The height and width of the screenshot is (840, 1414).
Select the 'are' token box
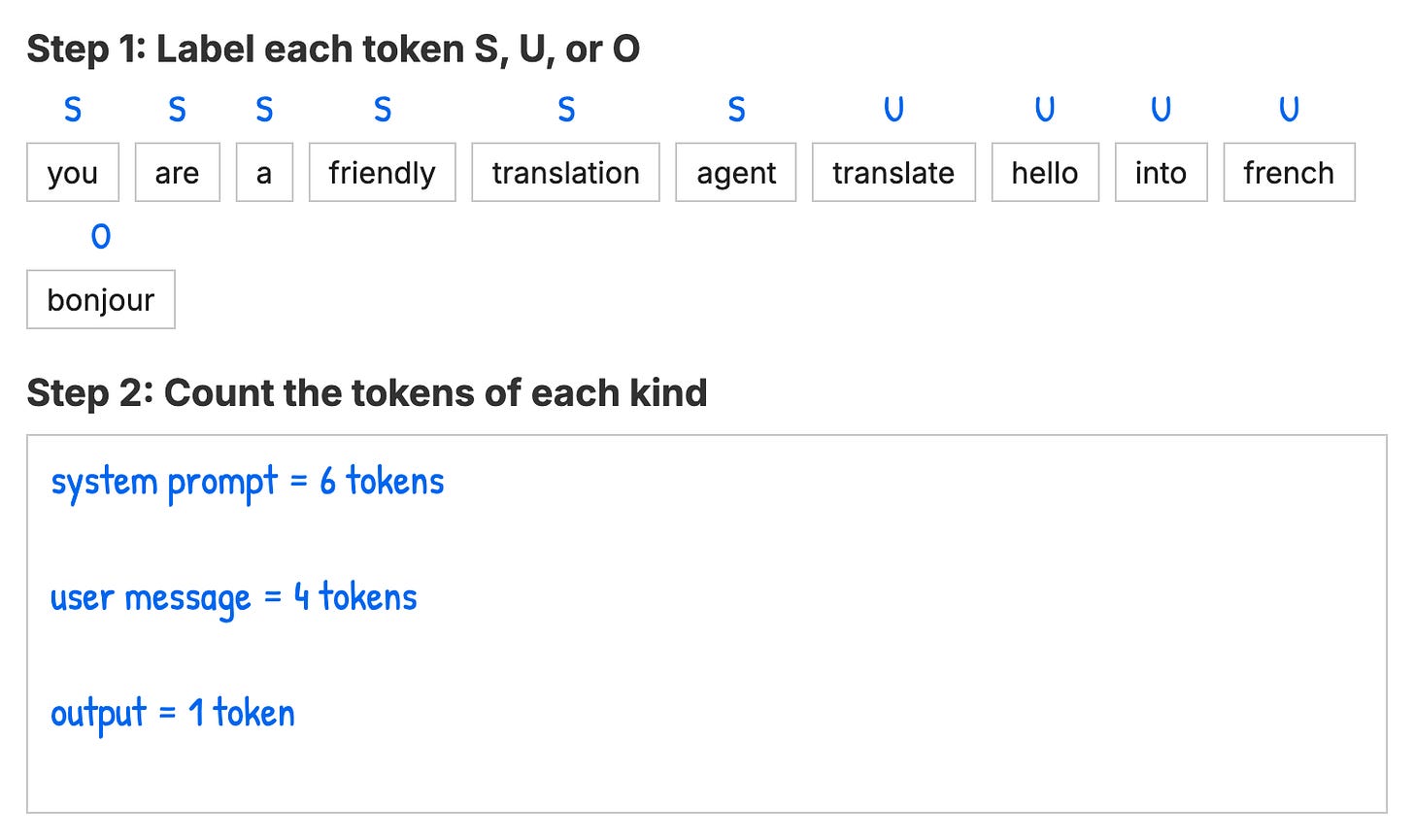[178, 173]
